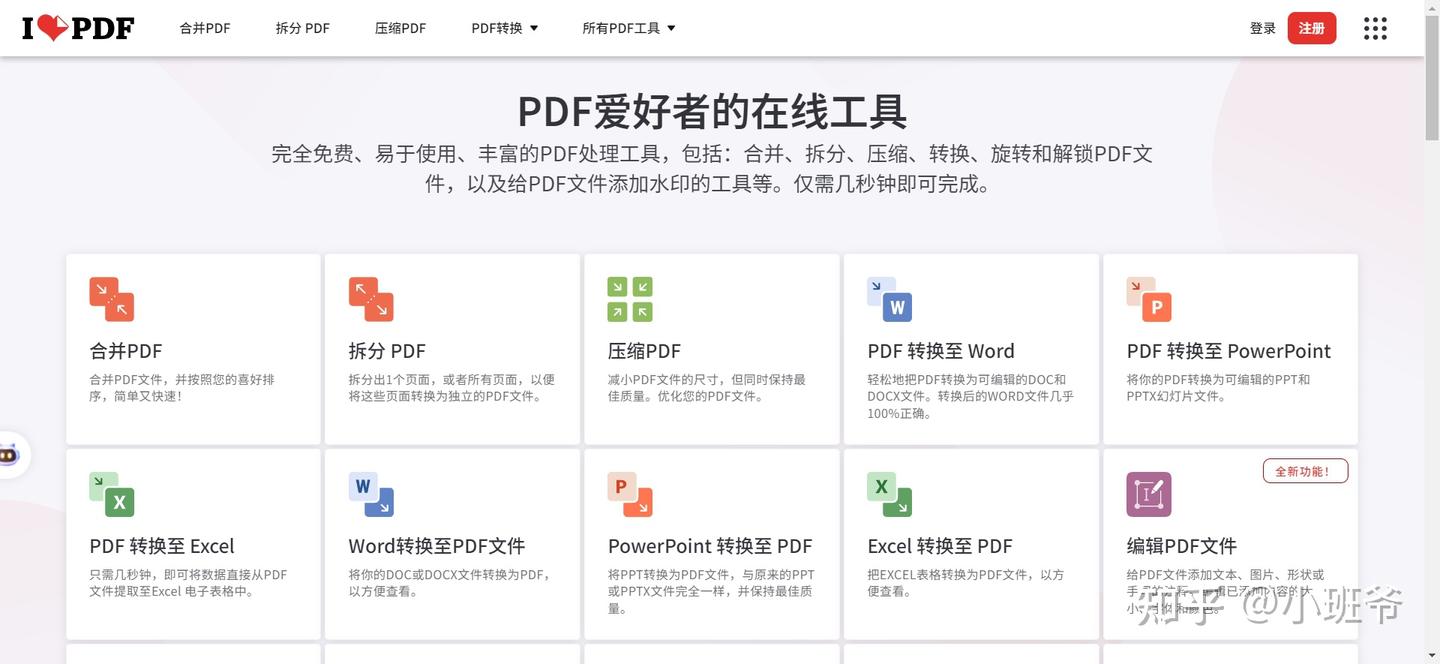The height and width of the screenshot is (664, 1440).
Task: Click the PDF to PowerPoint (PDF 转换至 PowerPoint) card icon
Action: (1149, 299)
